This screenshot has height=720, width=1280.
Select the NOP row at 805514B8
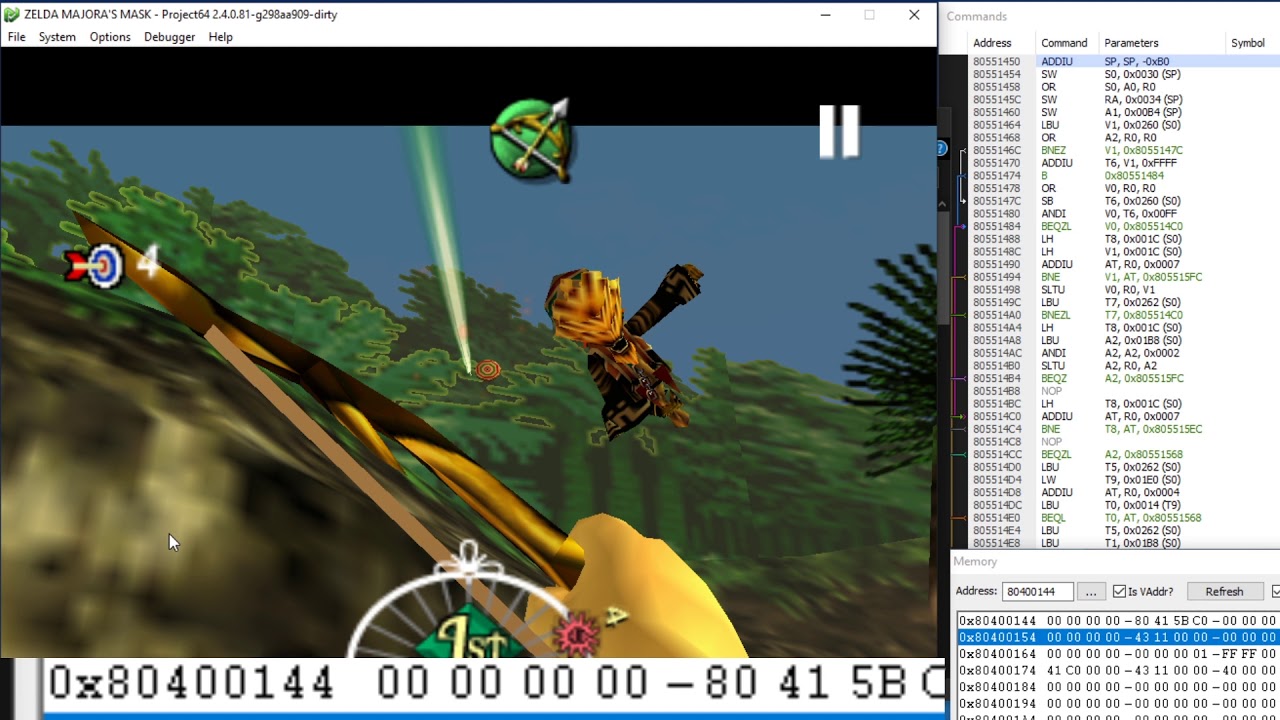(1125, 391)
